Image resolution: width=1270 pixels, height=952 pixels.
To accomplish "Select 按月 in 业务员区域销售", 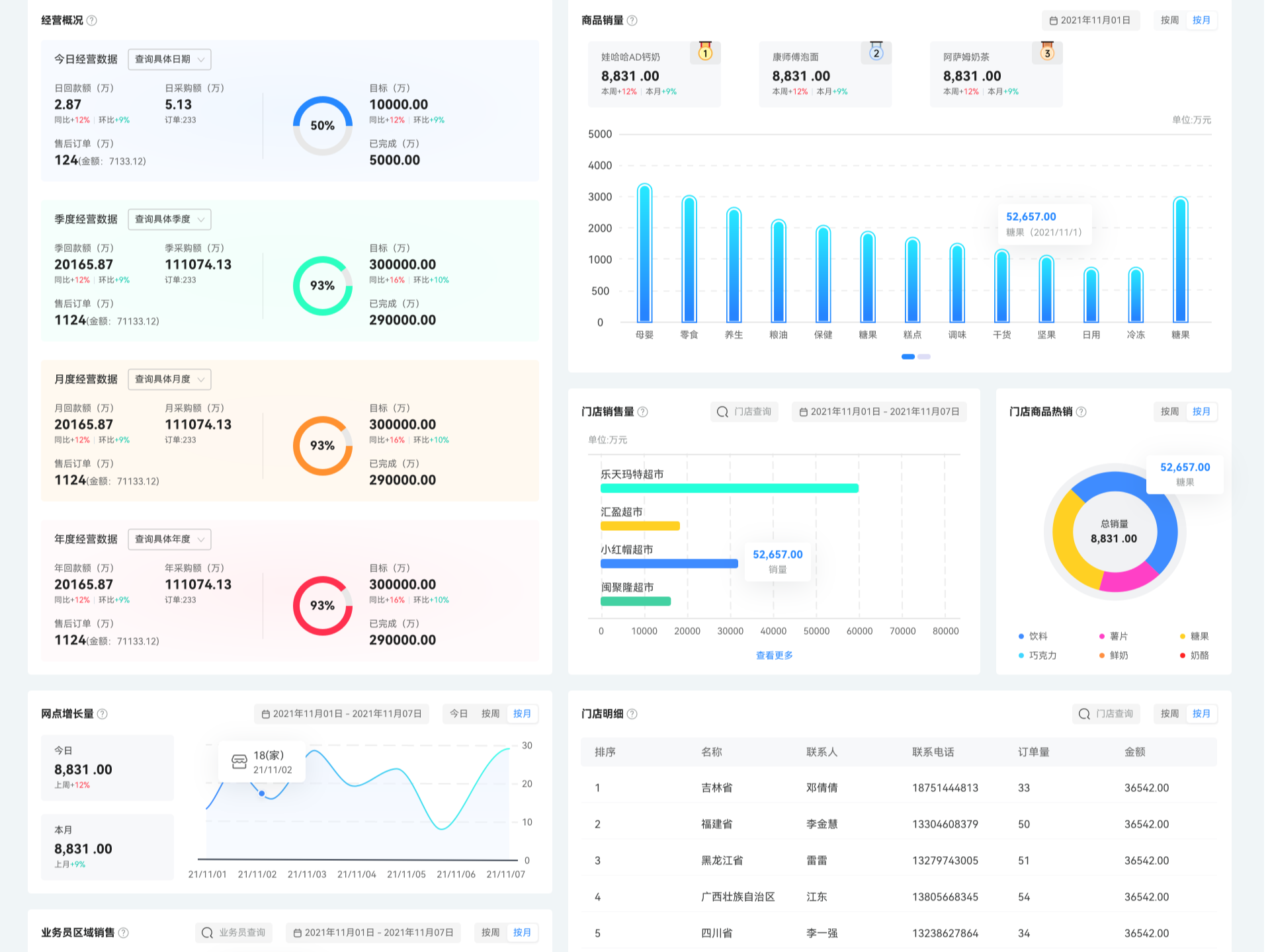I will point(522,933).
